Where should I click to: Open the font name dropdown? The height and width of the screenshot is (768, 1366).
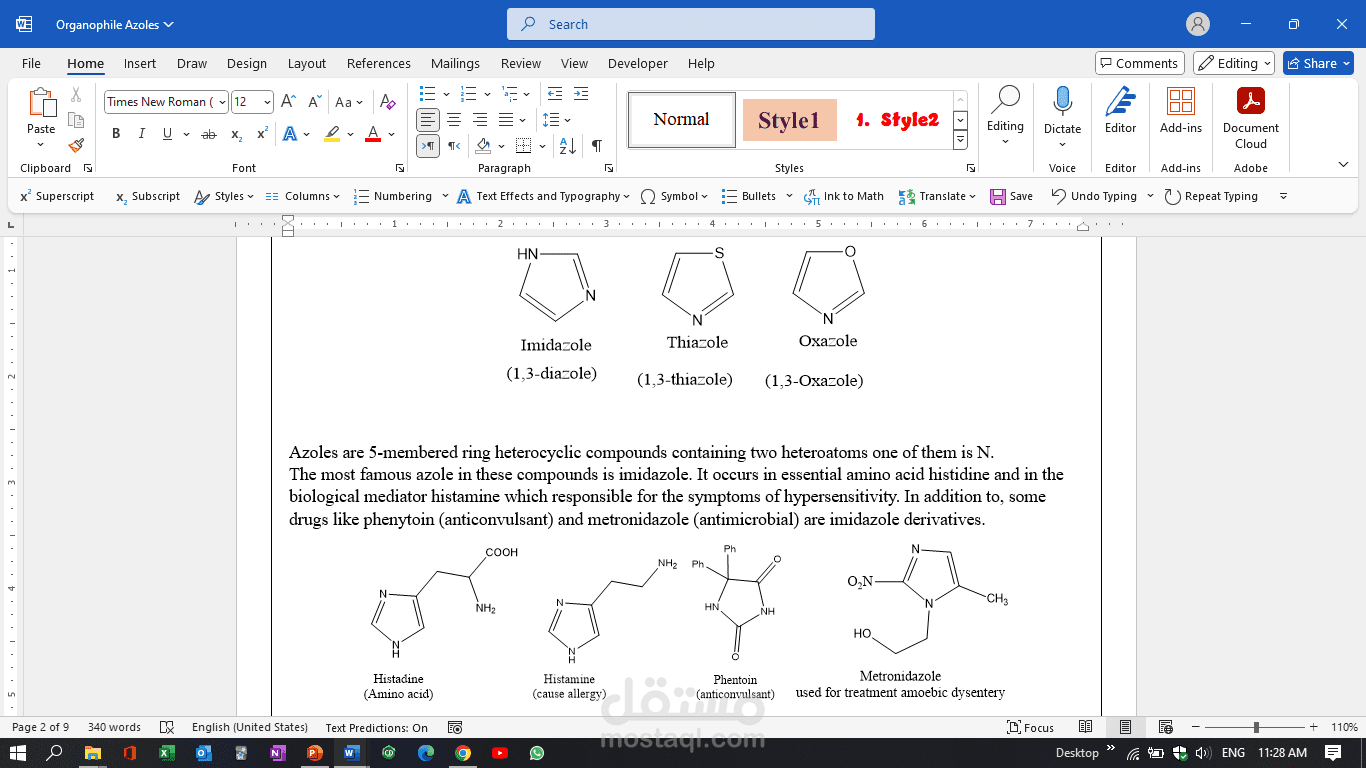click(222, 102)
